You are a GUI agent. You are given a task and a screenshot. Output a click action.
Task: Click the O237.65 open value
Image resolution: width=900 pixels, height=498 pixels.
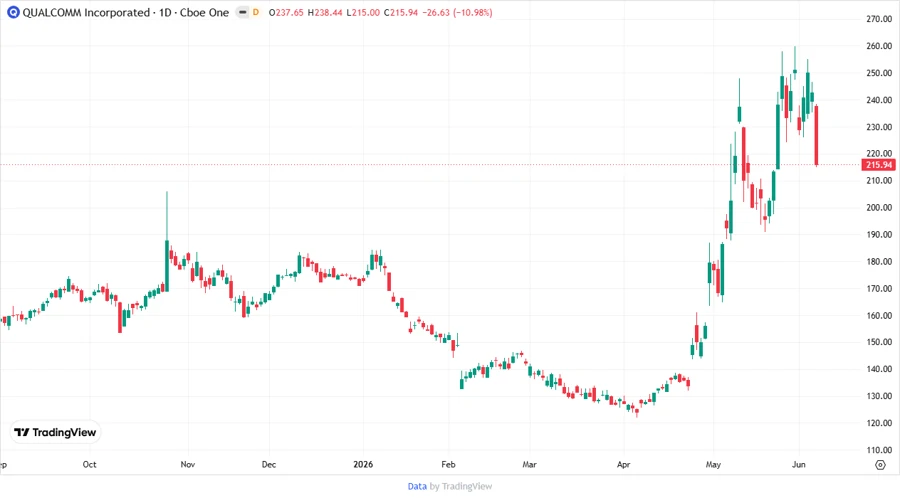286,13
